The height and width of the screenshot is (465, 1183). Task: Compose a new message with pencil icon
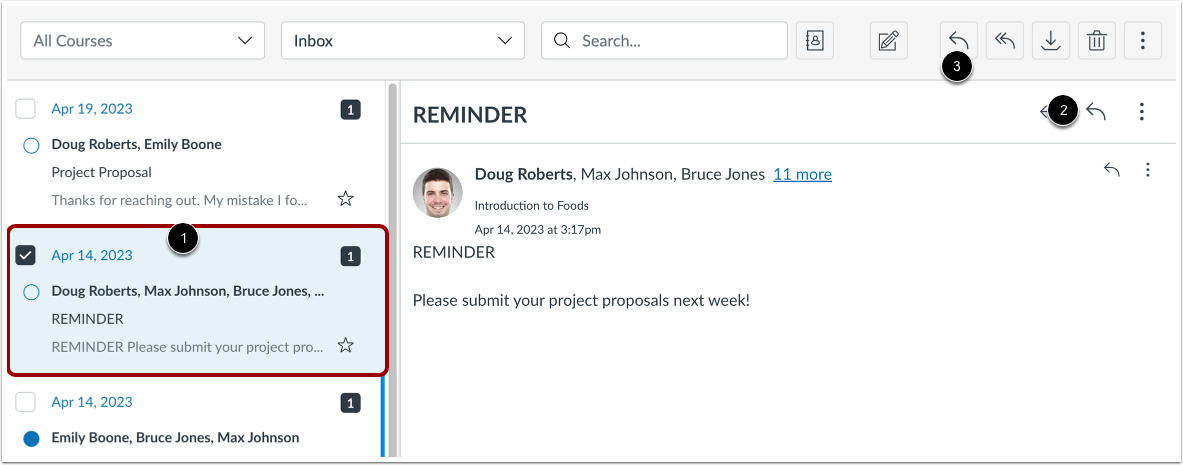pos(888,41)
